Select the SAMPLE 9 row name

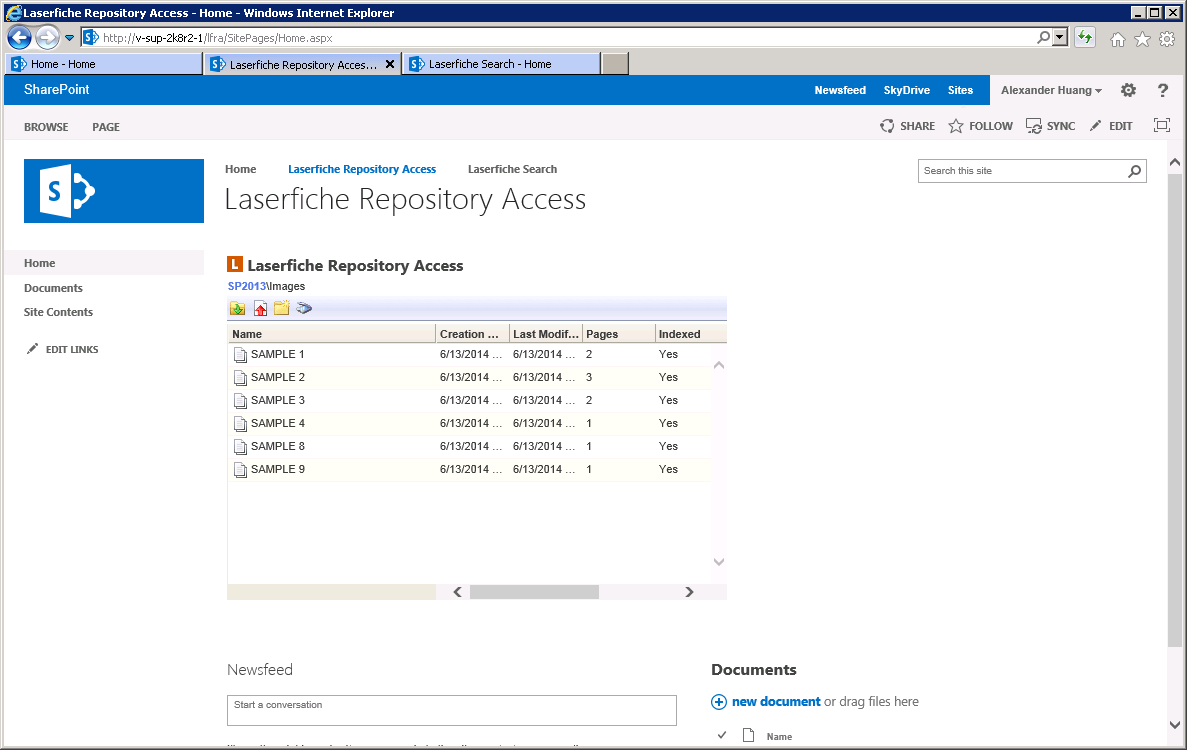tap(278, 470)
